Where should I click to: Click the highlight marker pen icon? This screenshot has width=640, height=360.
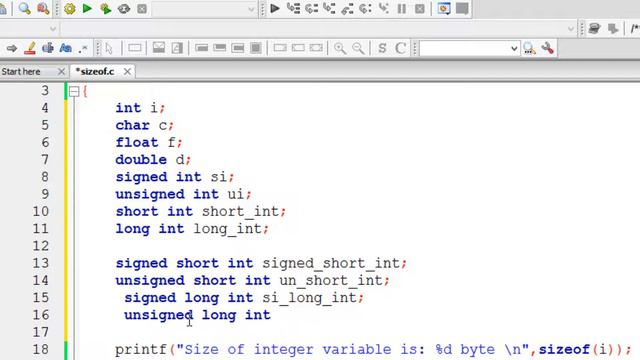pyautogui.click(x=30, y=49)
